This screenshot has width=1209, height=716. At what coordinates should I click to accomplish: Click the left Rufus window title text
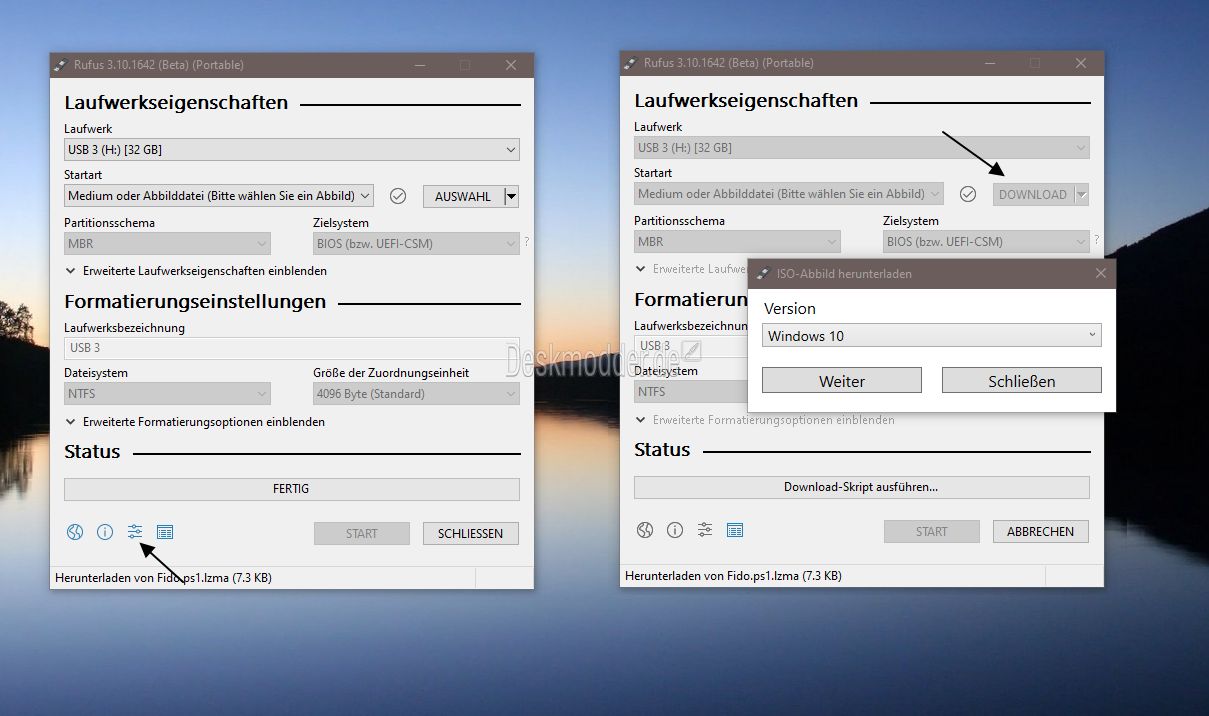click(x=159, y=65)
